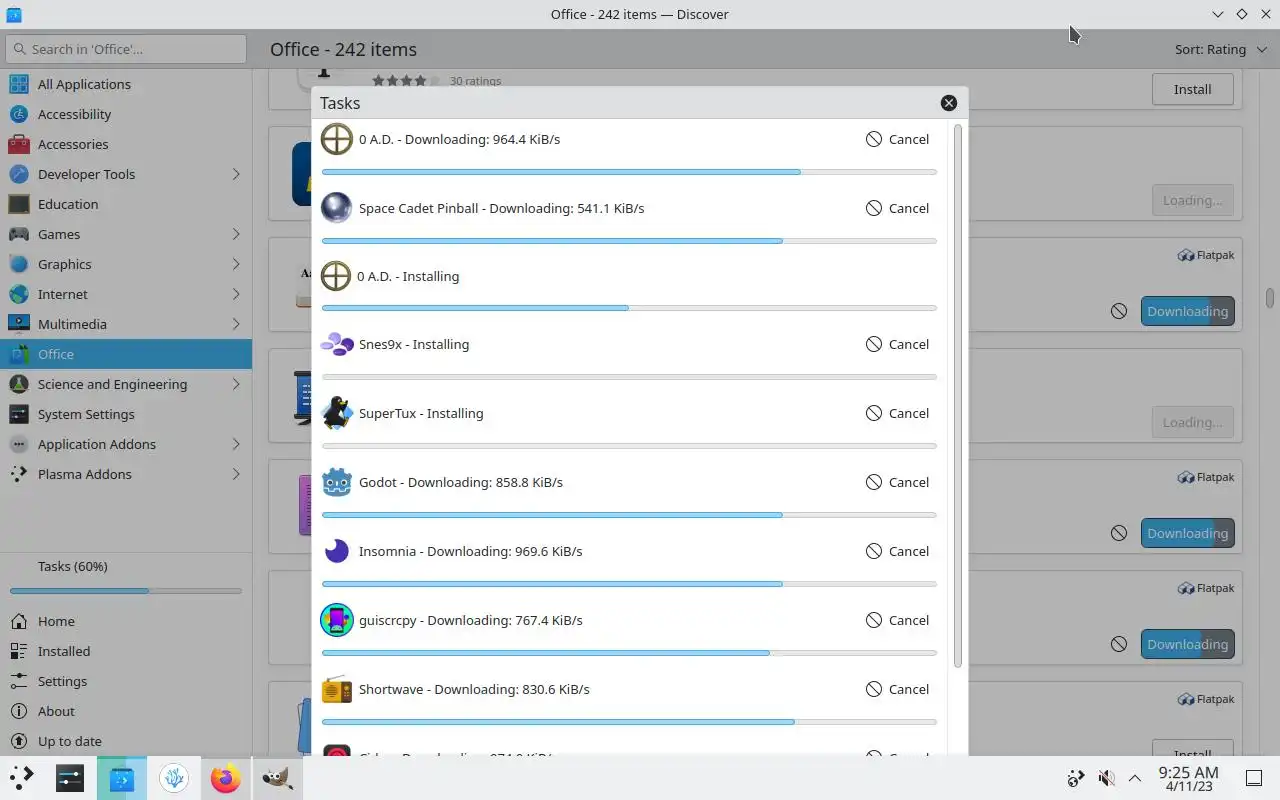Viewport: 1280px width, 800px height.
Task: Click the show desktop tray icon
Action: click(x=1254, y=778)
